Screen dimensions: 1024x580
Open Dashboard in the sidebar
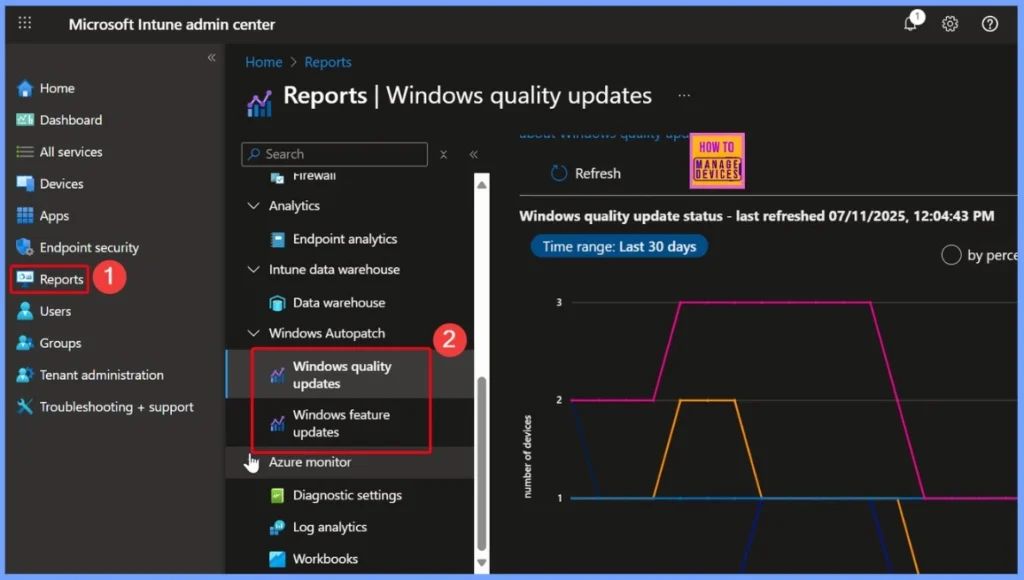click(71, 120)
